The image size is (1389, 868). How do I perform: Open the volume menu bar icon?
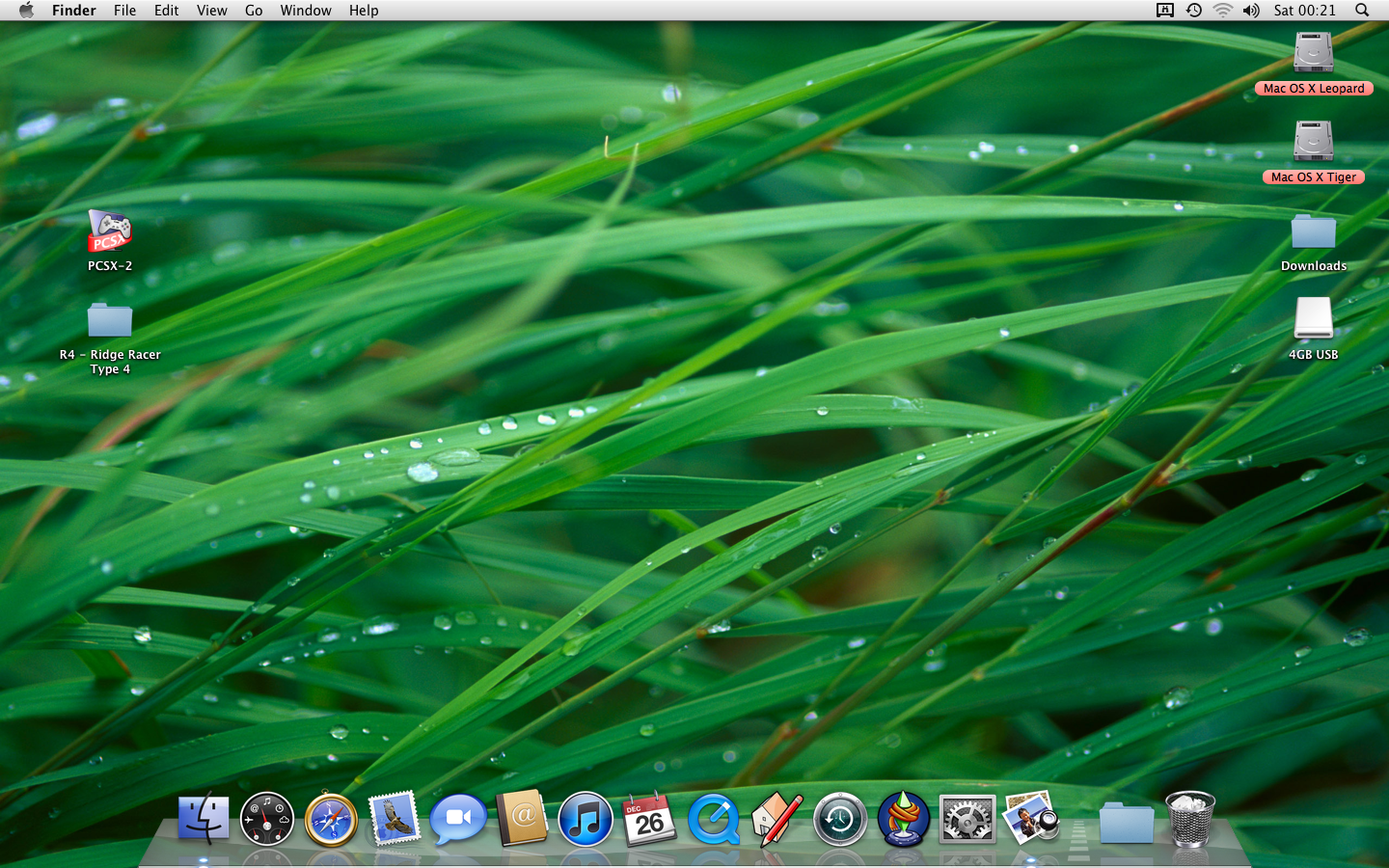pos(1251,11)
